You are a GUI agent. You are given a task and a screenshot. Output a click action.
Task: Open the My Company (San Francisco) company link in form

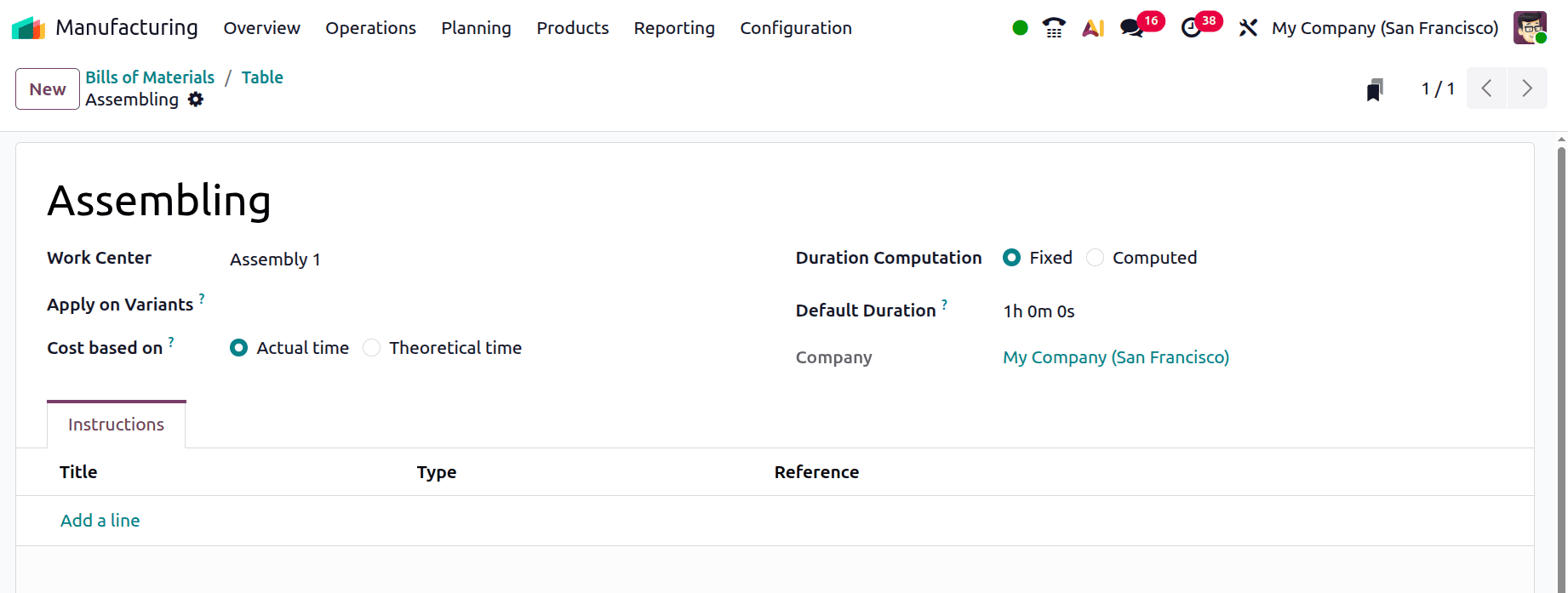(1116, 357)
